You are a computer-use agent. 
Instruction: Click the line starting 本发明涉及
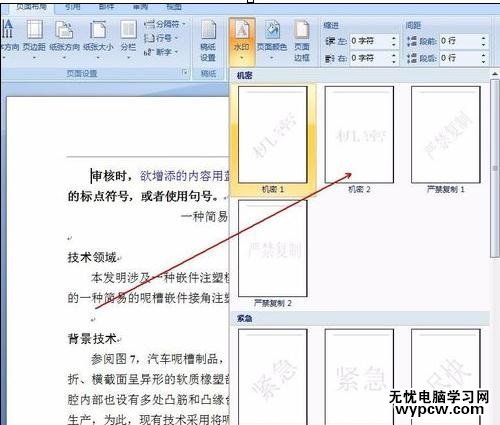pos(160,278)
